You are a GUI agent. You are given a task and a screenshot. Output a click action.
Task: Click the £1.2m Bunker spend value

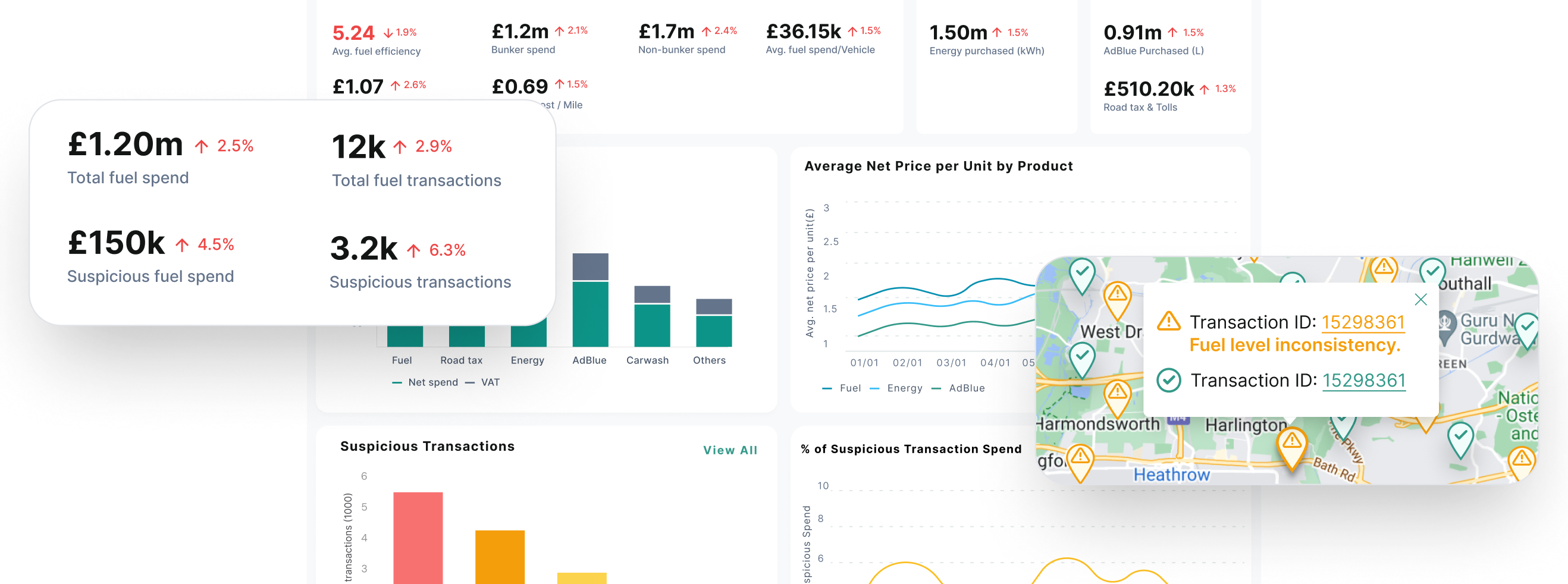point(520,31)
